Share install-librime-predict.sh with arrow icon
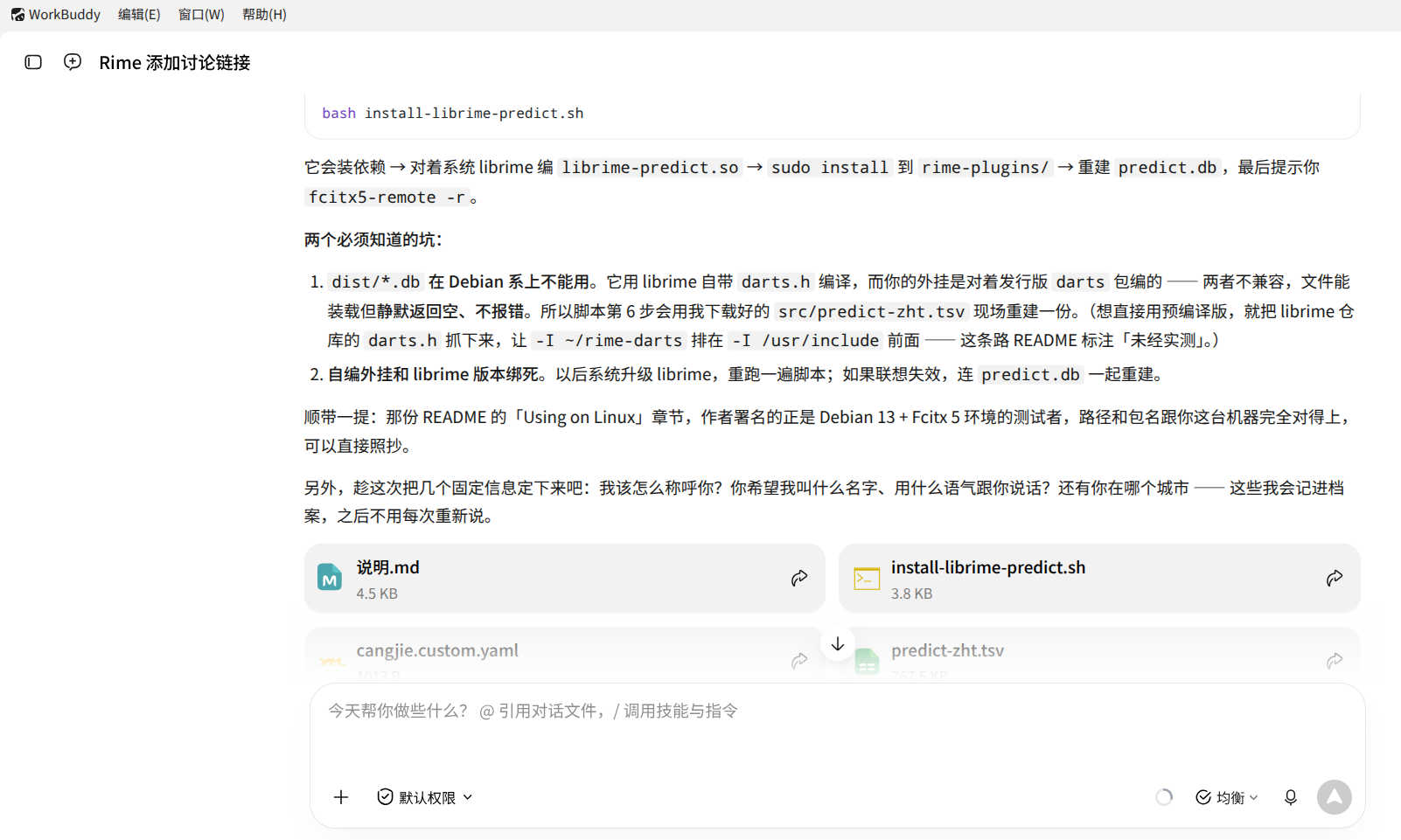This screenshot has height=840, width=1401. pos(1335,579)
